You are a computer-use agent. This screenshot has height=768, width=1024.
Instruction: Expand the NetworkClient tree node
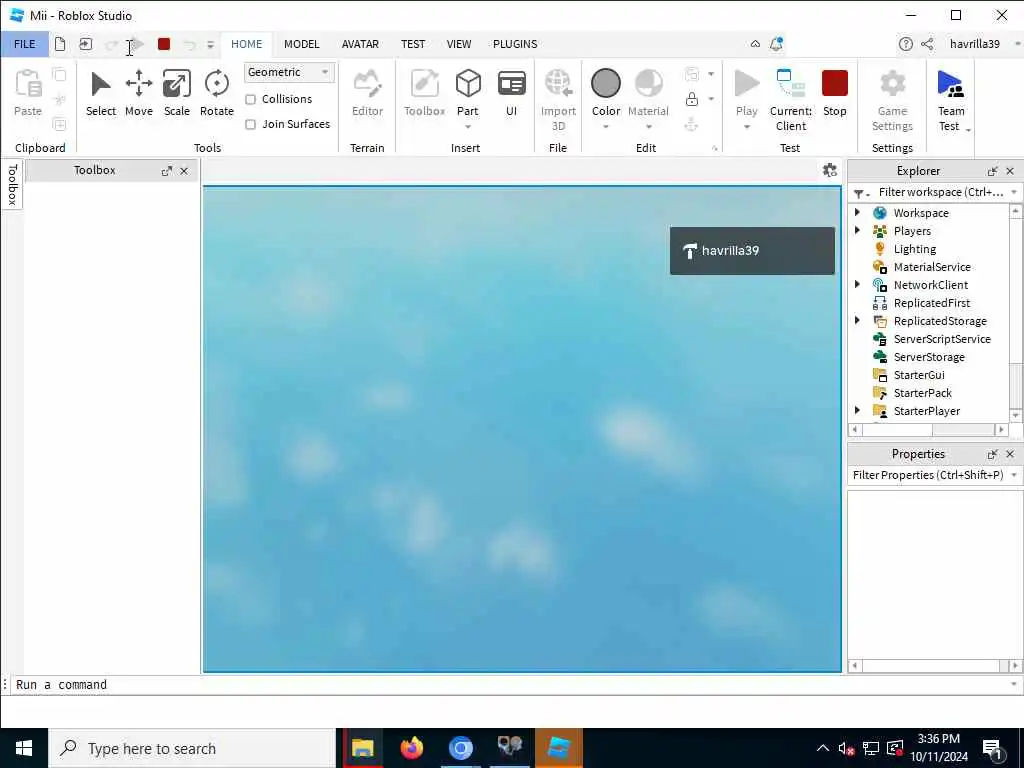tap(857, 284)
